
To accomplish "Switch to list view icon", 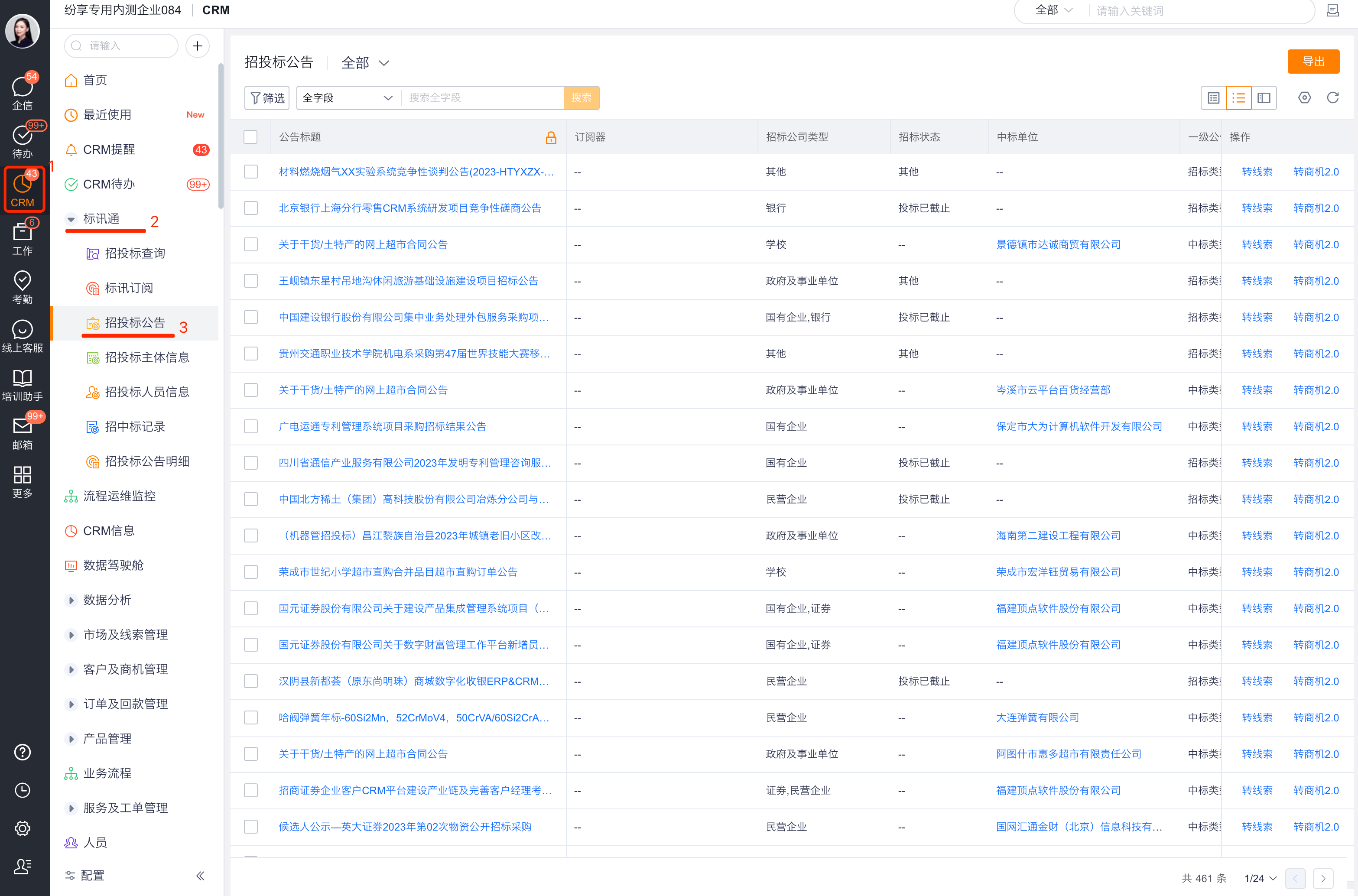I will [x=1238, y=98].
